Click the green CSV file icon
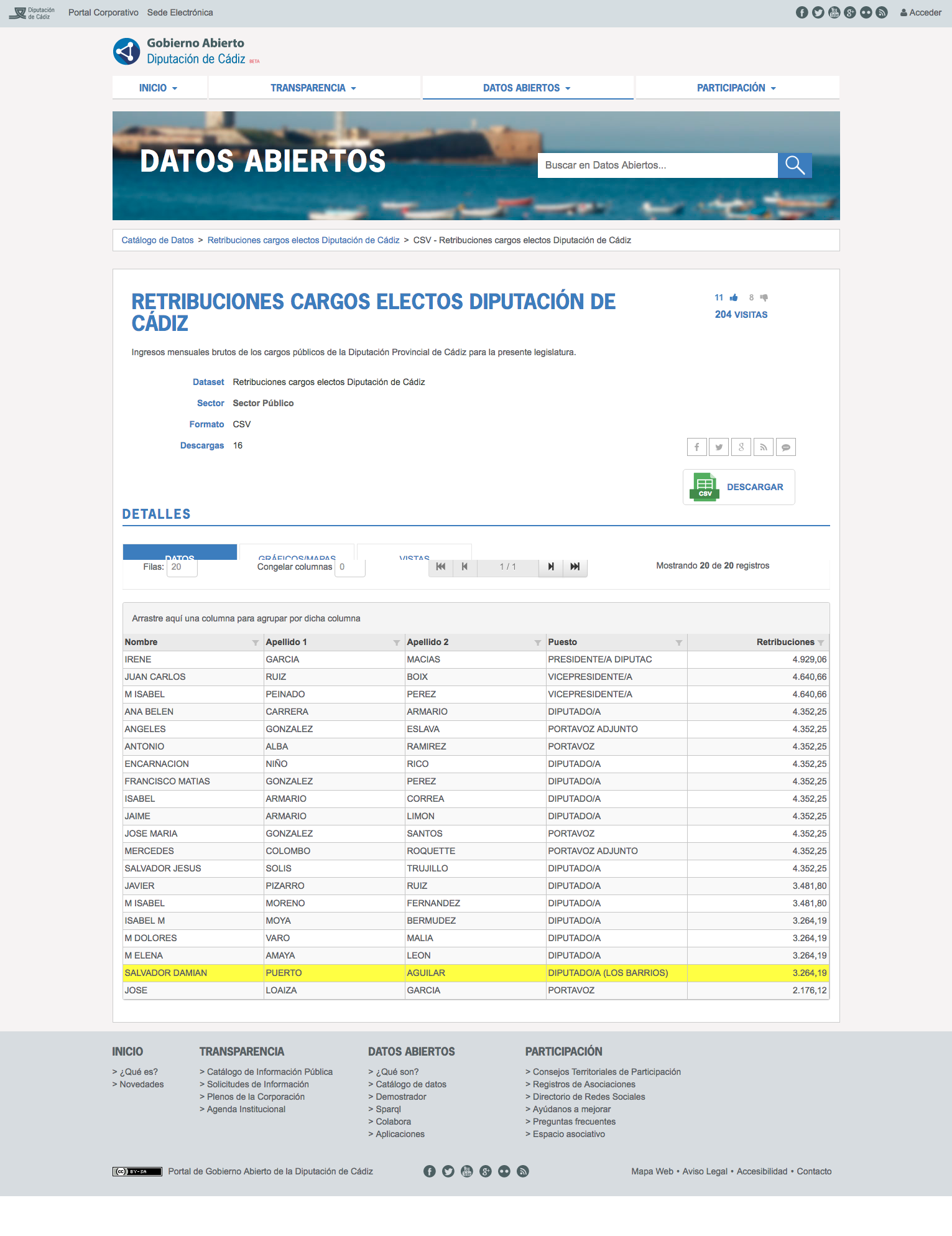The height and width of the screenshot is (1236, 952). click(x=705, y=487)
